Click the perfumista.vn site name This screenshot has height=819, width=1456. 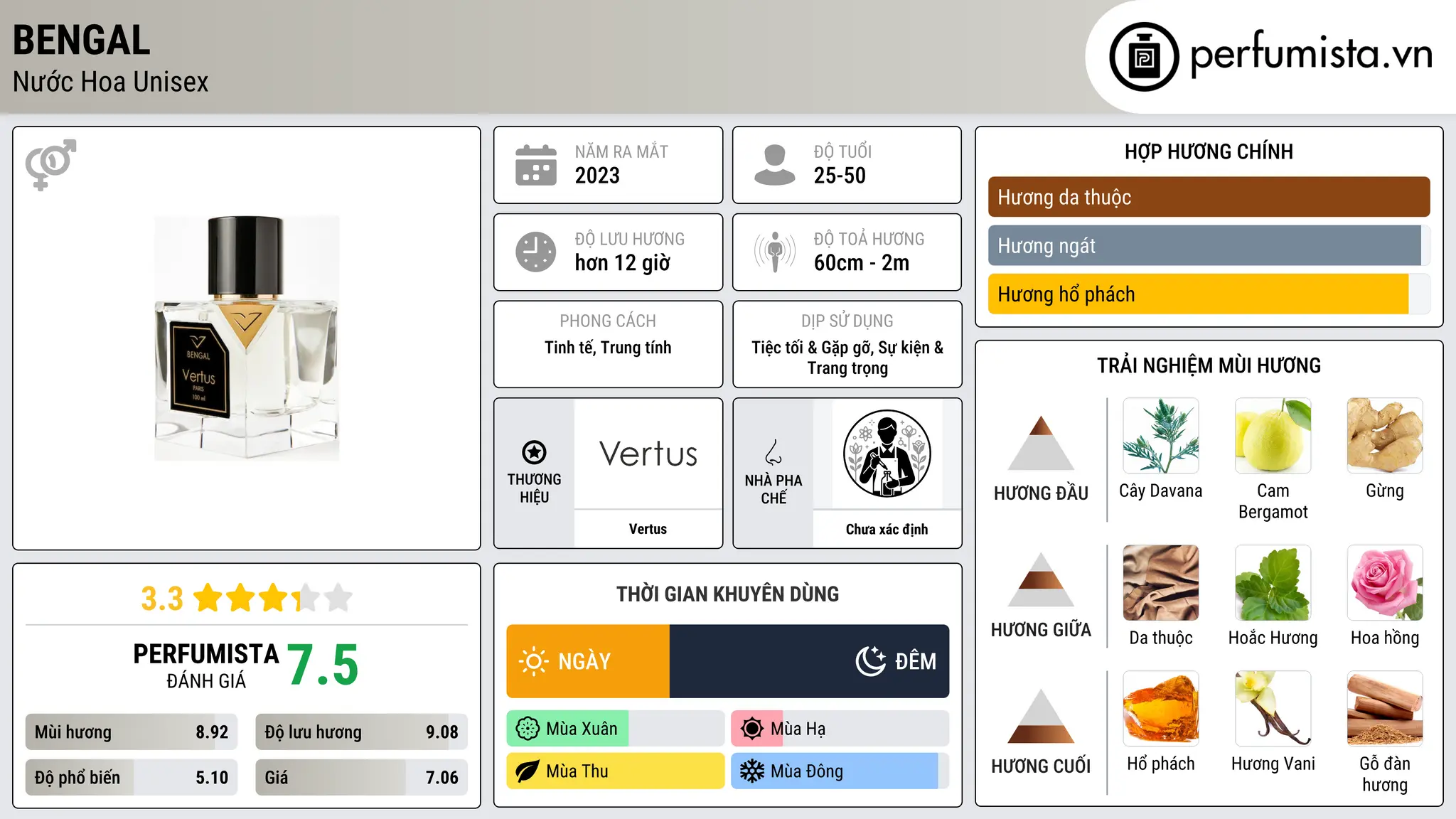point(1311,54)
